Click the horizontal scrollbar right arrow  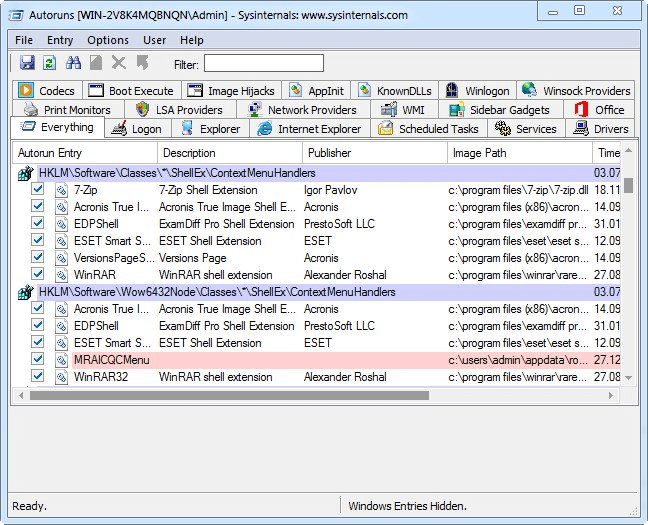click(x=611, y=396)
